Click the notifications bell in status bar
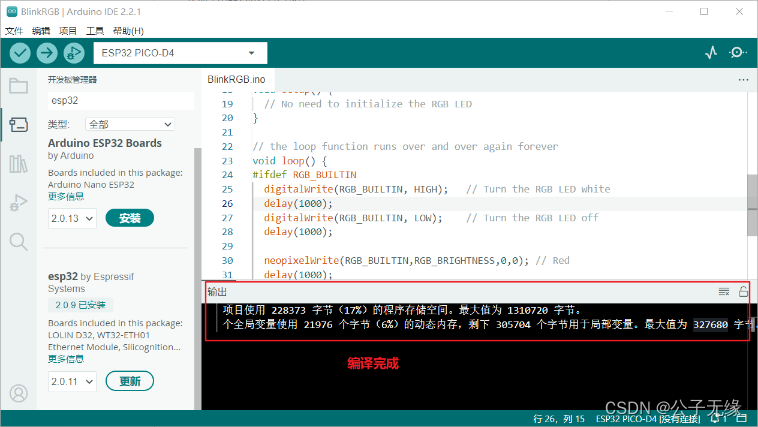The image size is (758, 427). (x=715, y=418)
